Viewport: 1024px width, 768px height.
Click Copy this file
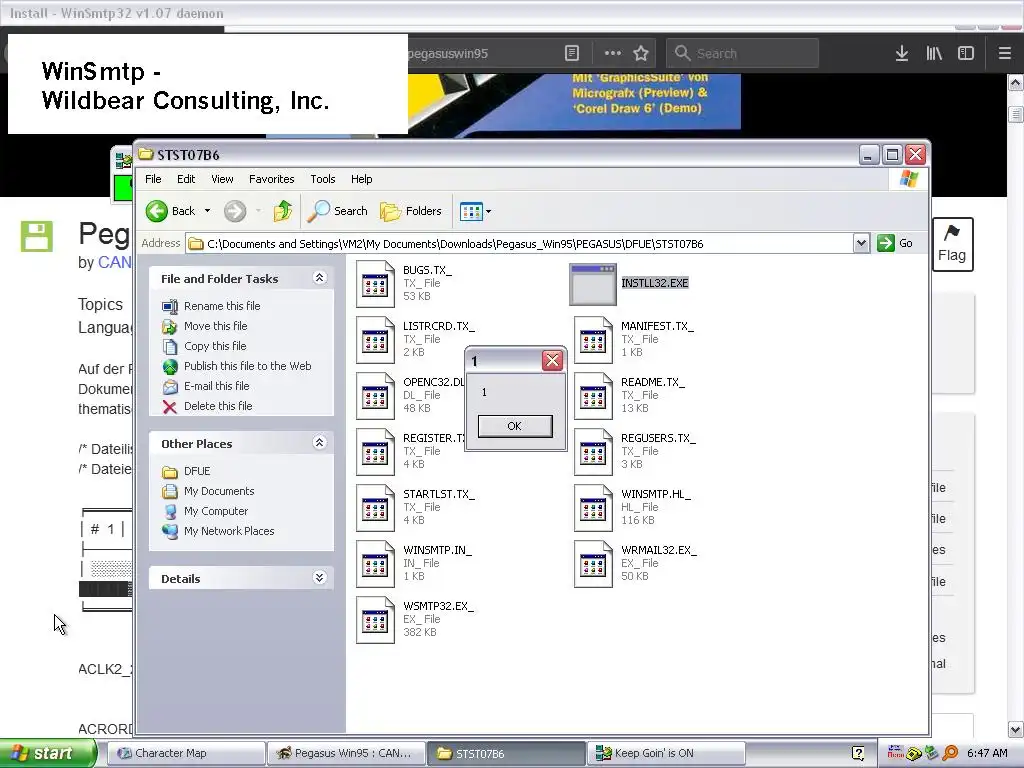[215, 346]
